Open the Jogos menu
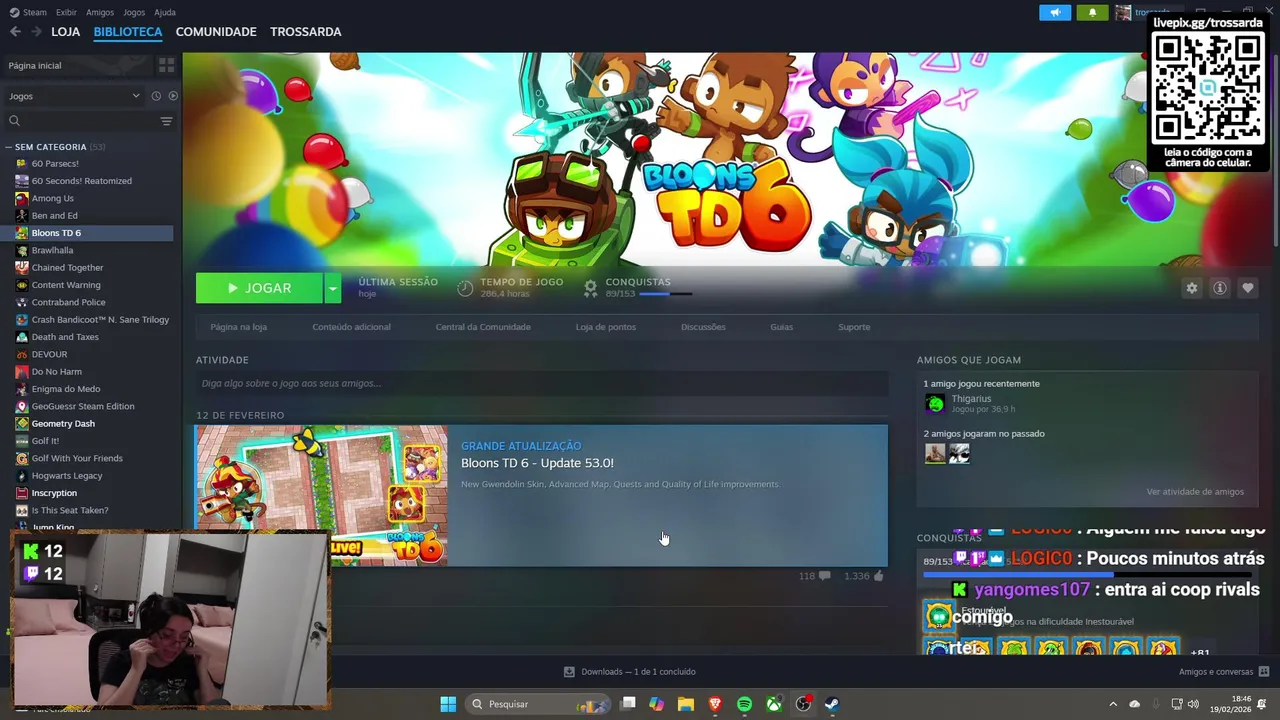1280x720 pixels. click(134, 12)
